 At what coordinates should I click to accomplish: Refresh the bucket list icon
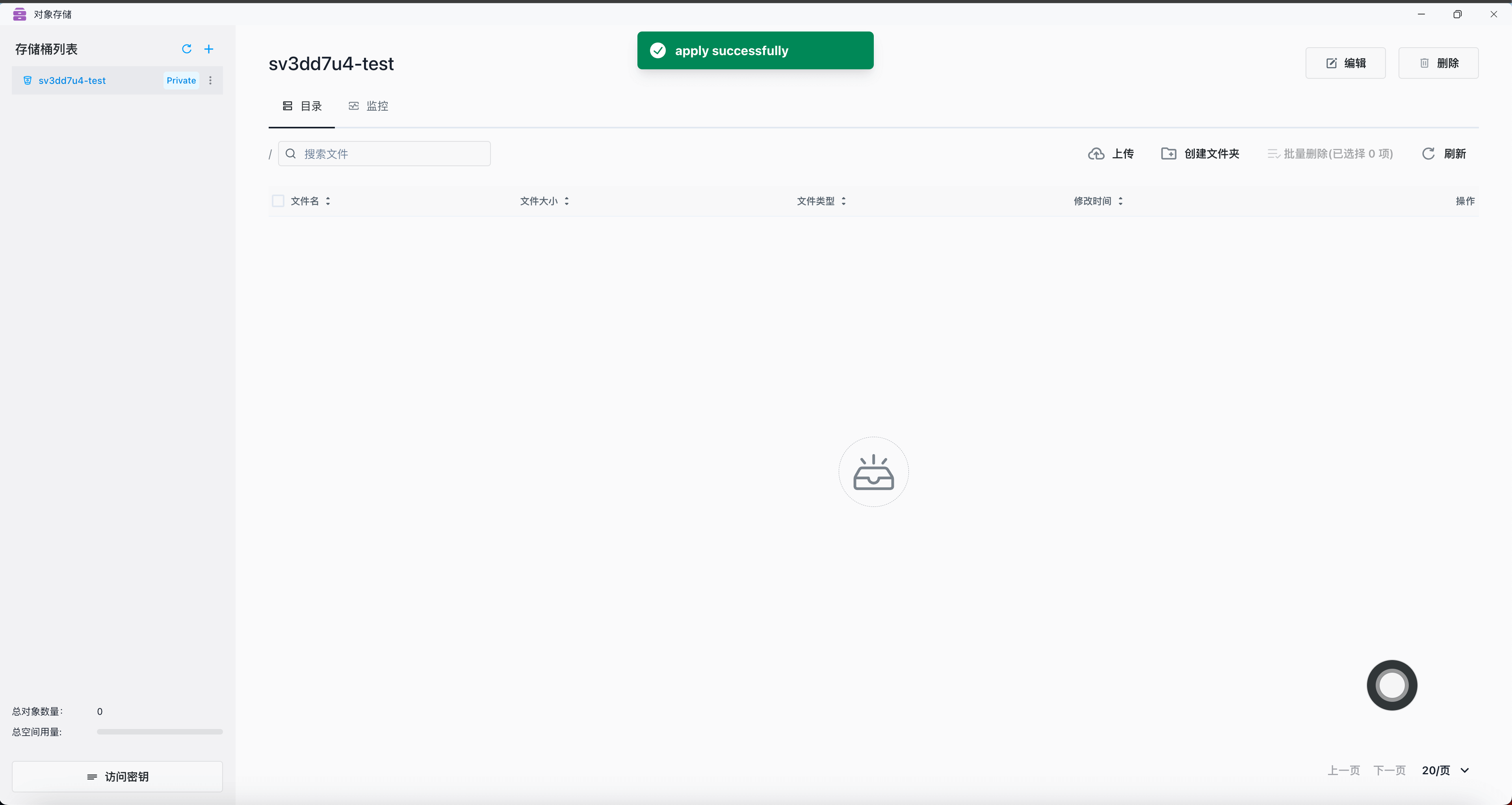(x=187, y=49)
